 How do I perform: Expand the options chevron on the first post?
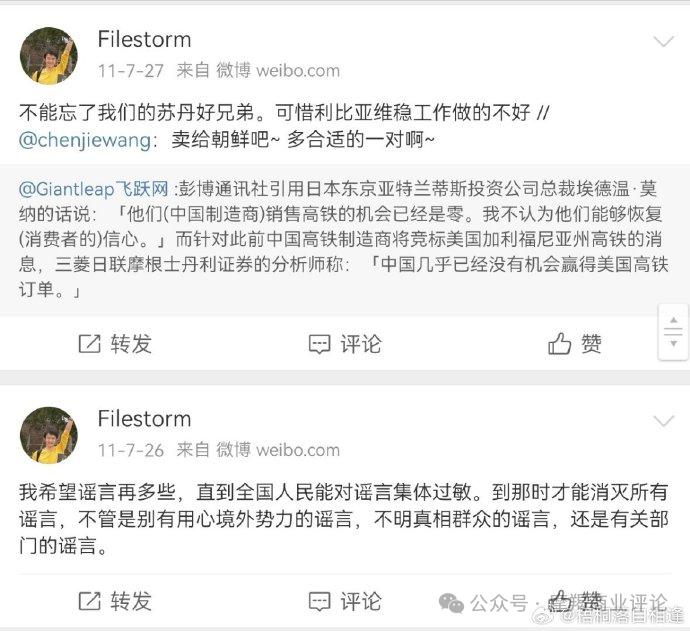pos(664,42)
